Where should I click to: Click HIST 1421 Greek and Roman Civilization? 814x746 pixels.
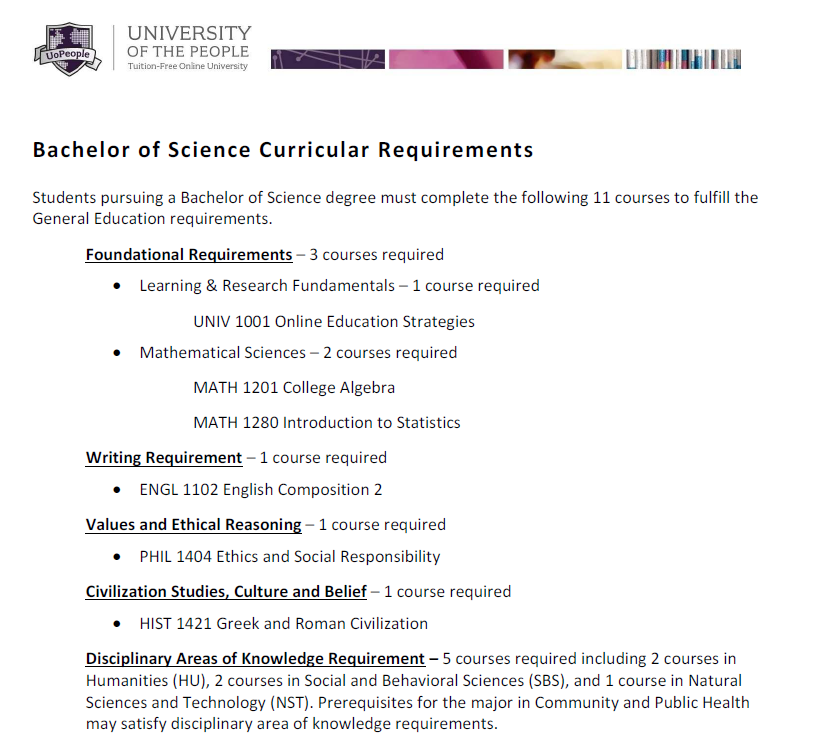[x=283, y=623]
